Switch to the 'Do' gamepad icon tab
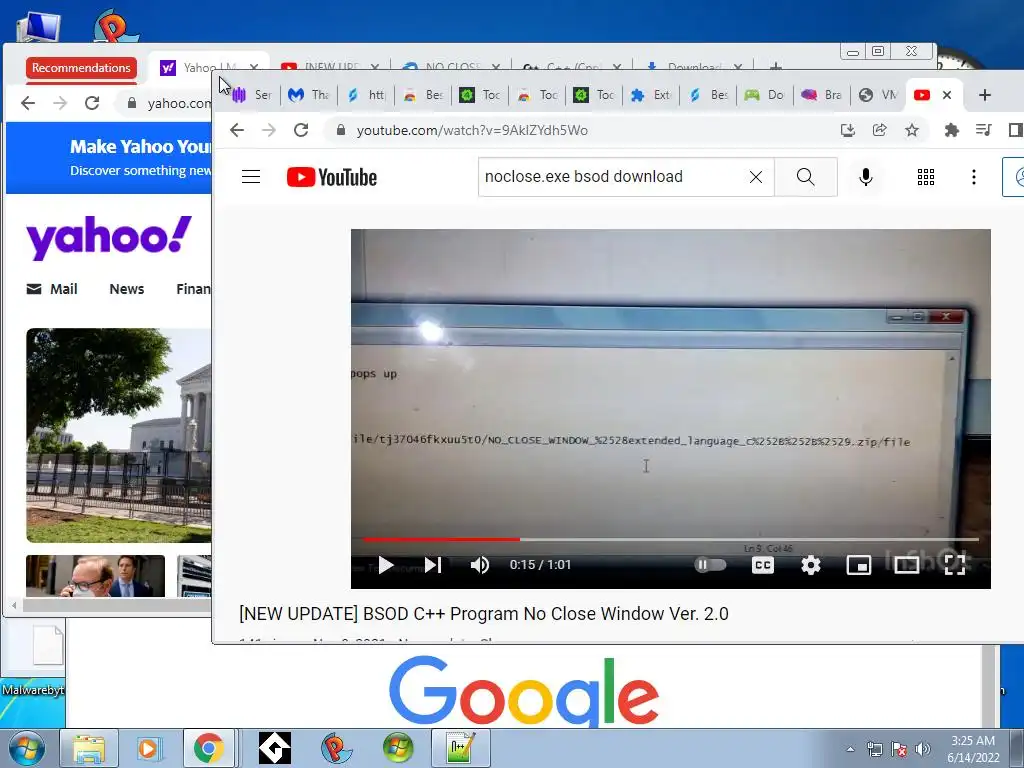The height and width of the screenshot is (768, 1024). click(765, 95)
